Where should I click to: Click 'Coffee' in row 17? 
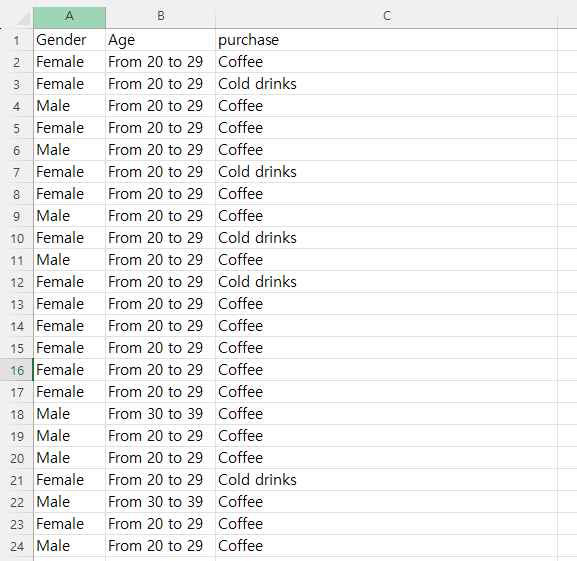[240, 392]
